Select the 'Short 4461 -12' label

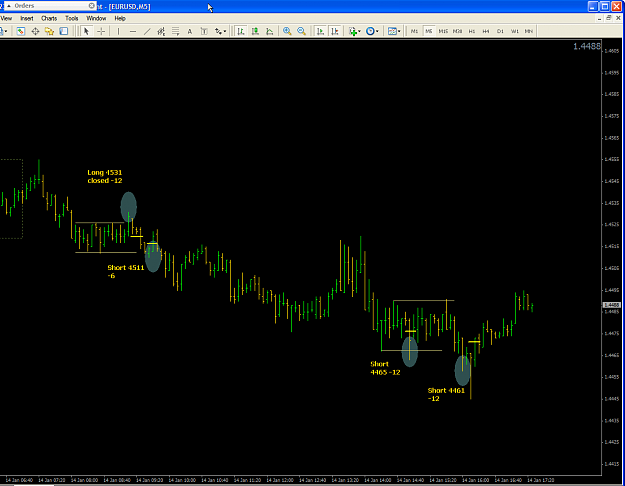click(446, 394)
